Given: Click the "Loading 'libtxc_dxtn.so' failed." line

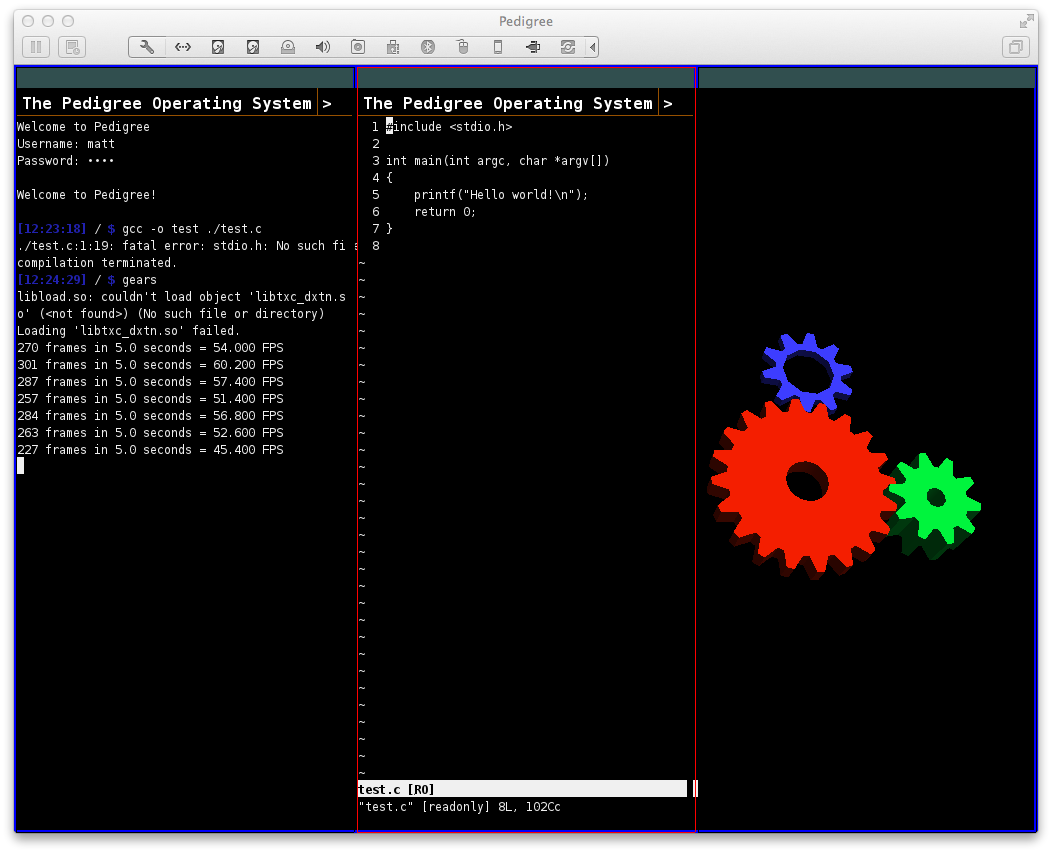Looking at the screenshot, I should [x=128, y=331].
